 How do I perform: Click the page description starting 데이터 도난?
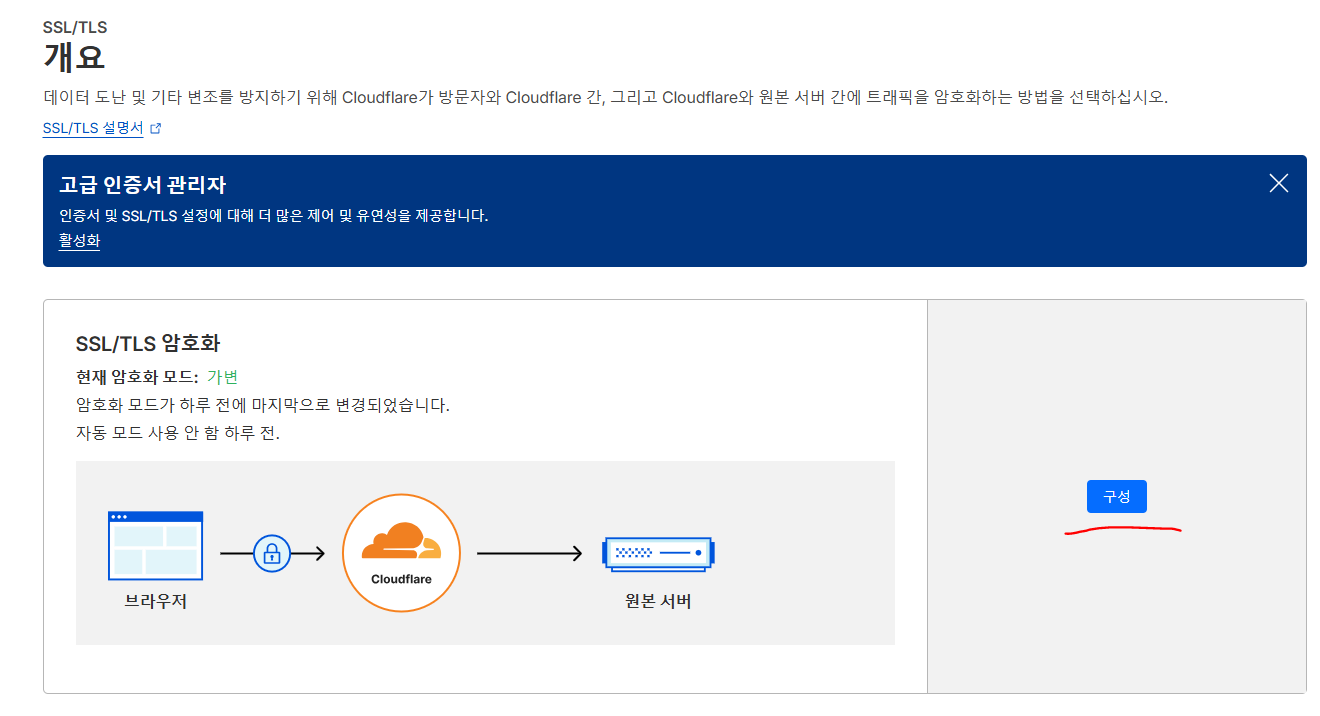tap(606, 98)
